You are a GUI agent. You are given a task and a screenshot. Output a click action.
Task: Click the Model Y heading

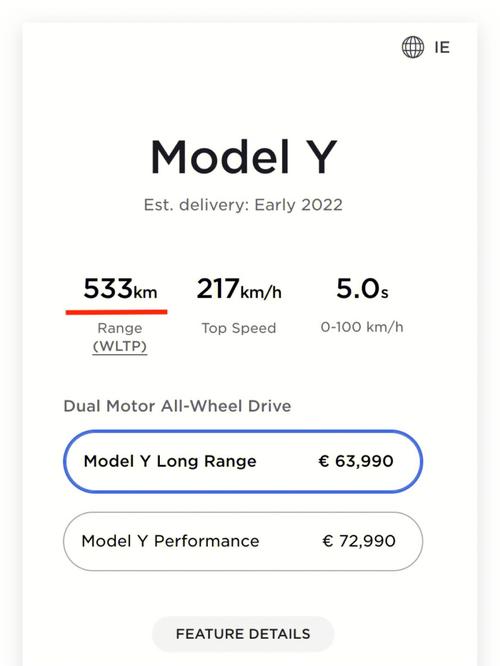coord(243,157)
